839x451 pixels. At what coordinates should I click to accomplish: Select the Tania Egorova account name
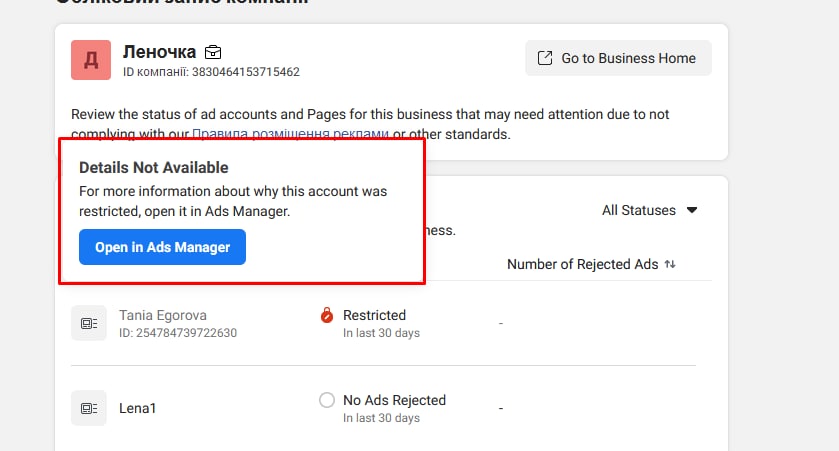pyautogui.click(x=163, y=315)
